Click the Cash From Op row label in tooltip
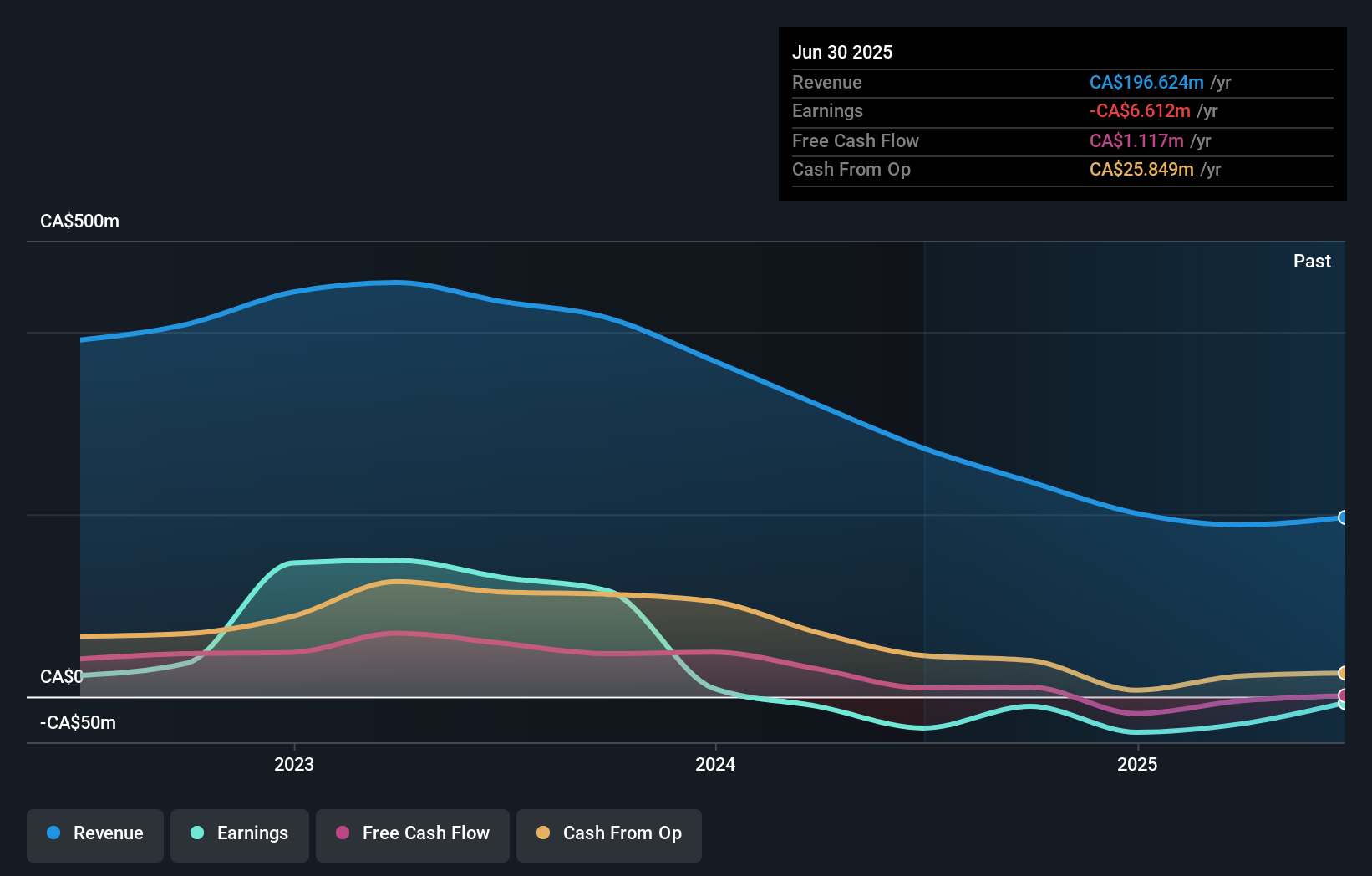The width and height of the screenshot is (1372, 876). point(851,169)
